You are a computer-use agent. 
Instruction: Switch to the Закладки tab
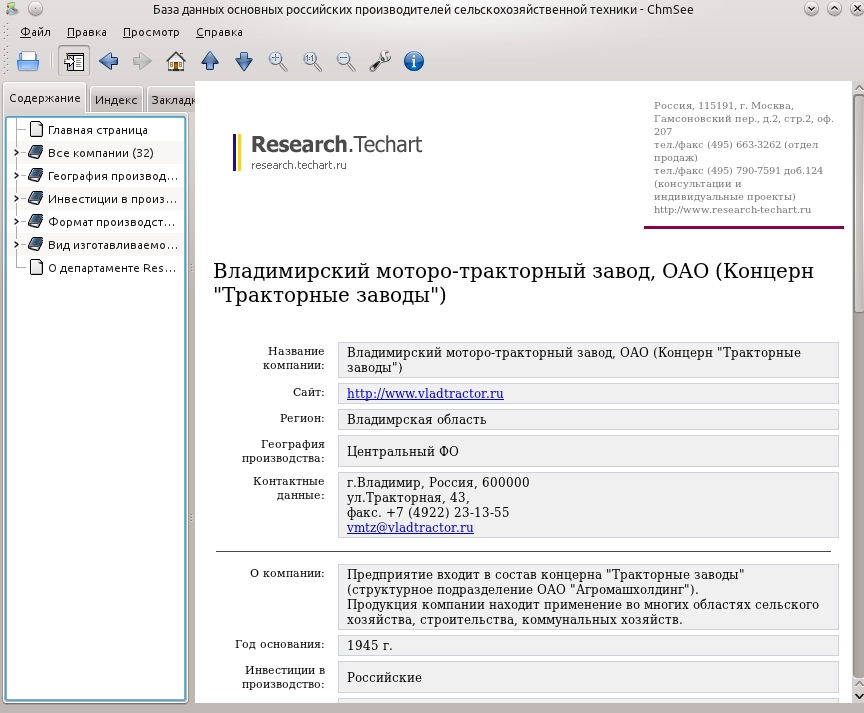[x=171, y=100]
